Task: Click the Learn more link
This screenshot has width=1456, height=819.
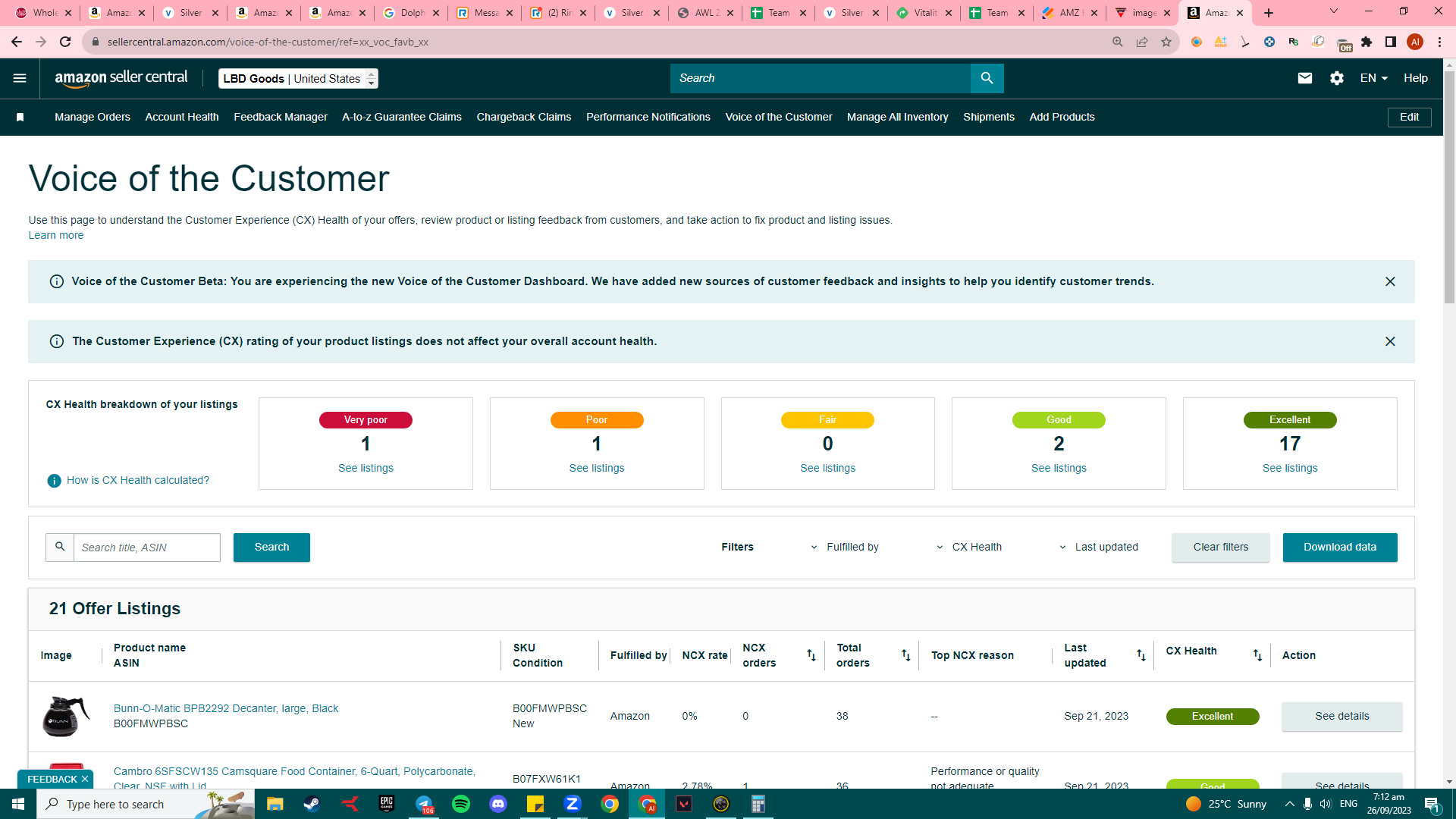Action: pos(56,236)
